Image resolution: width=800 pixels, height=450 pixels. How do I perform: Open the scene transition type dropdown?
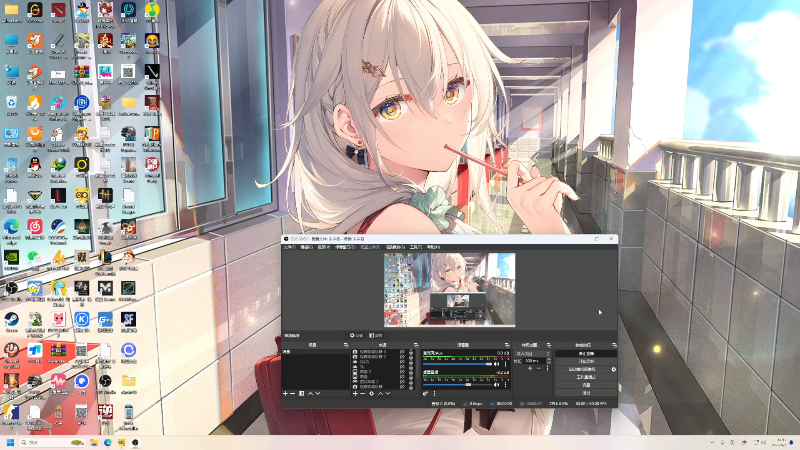click(532, 354)
